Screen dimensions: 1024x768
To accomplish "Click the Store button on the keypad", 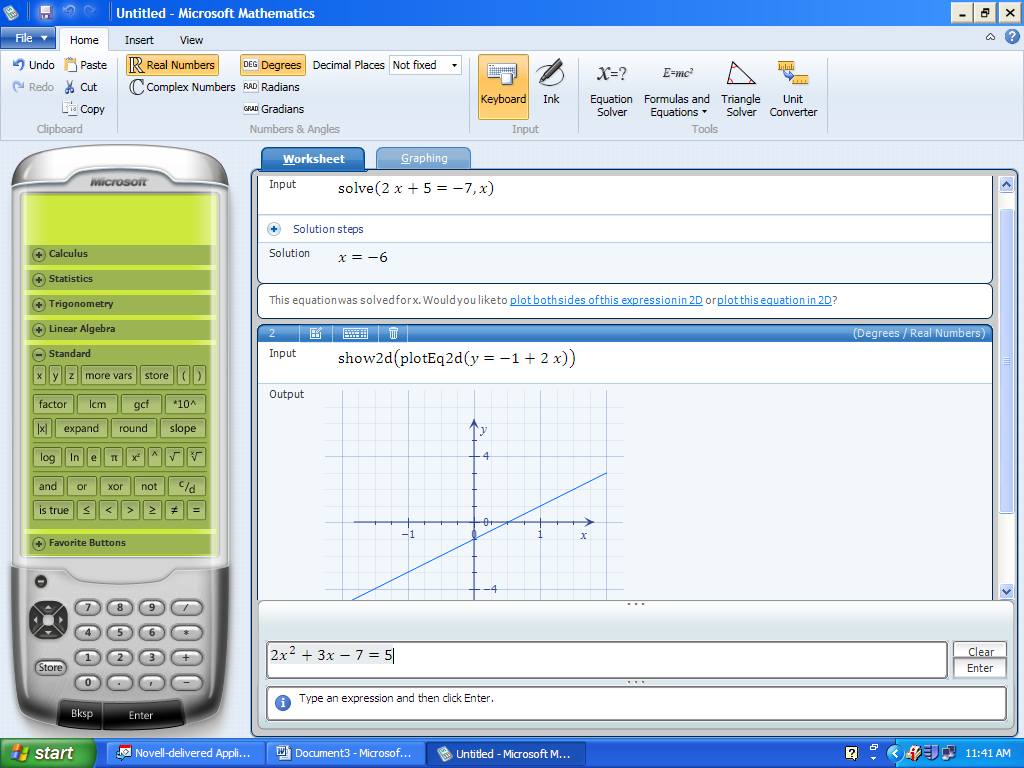I will tap(50, 667).
